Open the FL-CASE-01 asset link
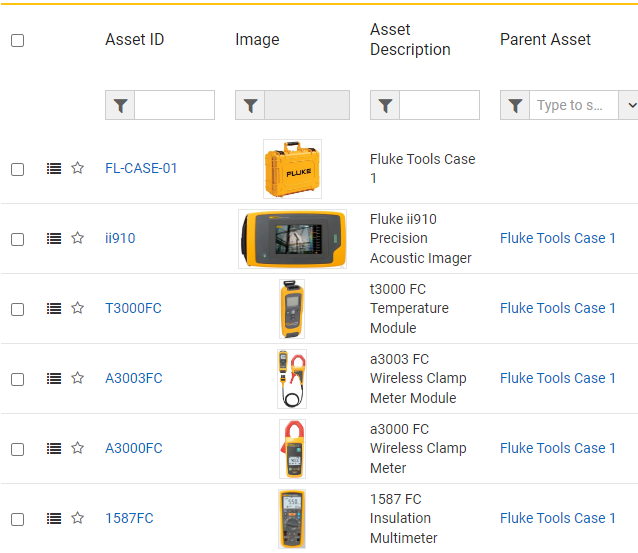This screenshot has height=553, width=638. (x=141, y=168)
